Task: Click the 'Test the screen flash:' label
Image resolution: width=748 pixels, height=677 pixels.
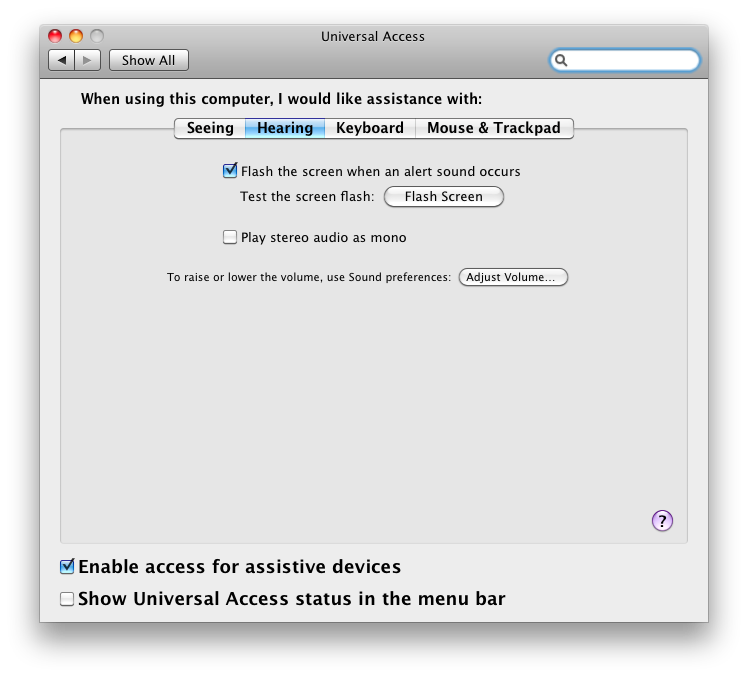Action: 307,197
